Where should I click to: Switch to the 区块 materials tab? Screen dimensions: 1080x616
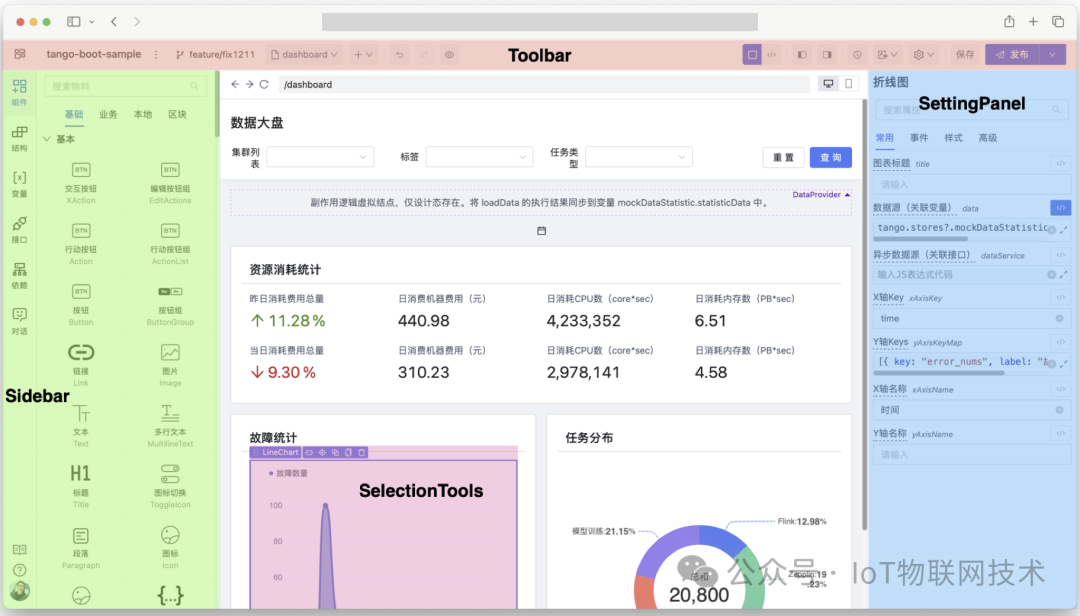[177, 114]
